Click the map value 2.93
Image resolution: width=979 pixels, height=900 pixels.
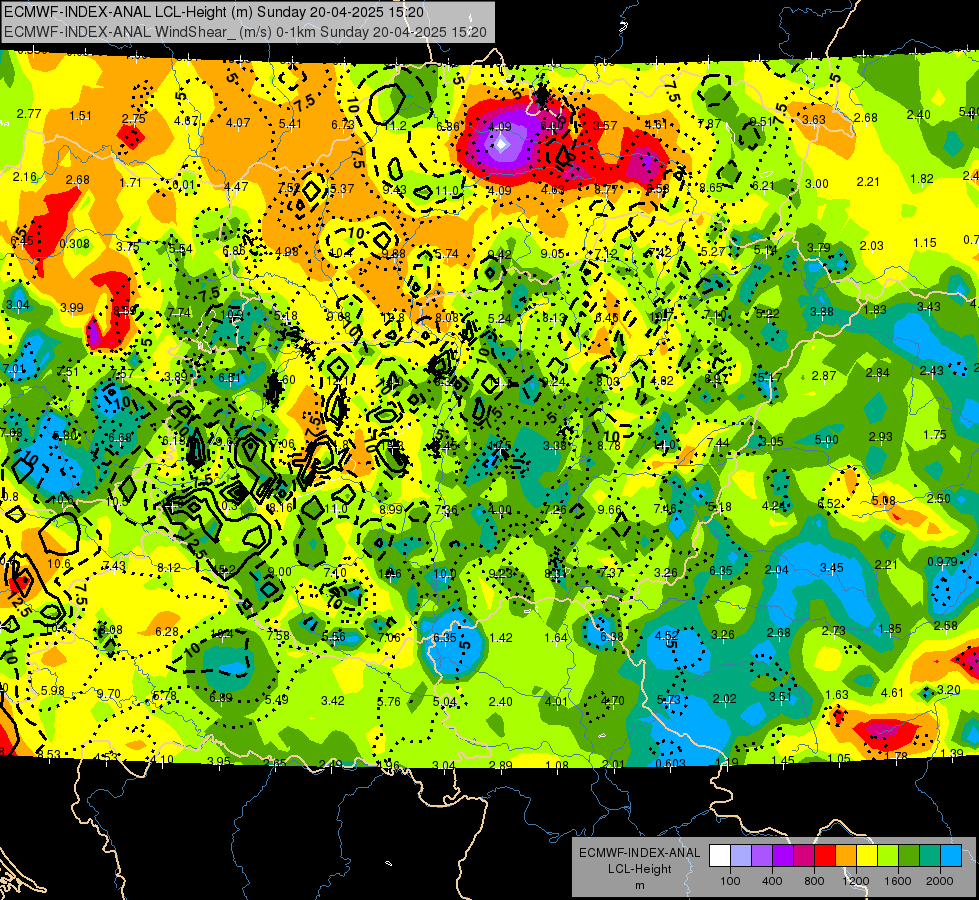(x=880, y=437)
